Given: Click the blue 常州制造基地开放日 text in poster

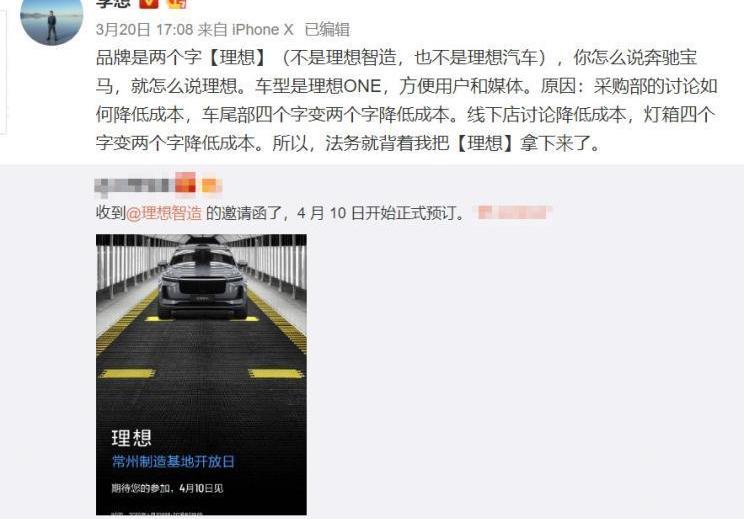Looking at the screenshot, I should tap(173, 461).
